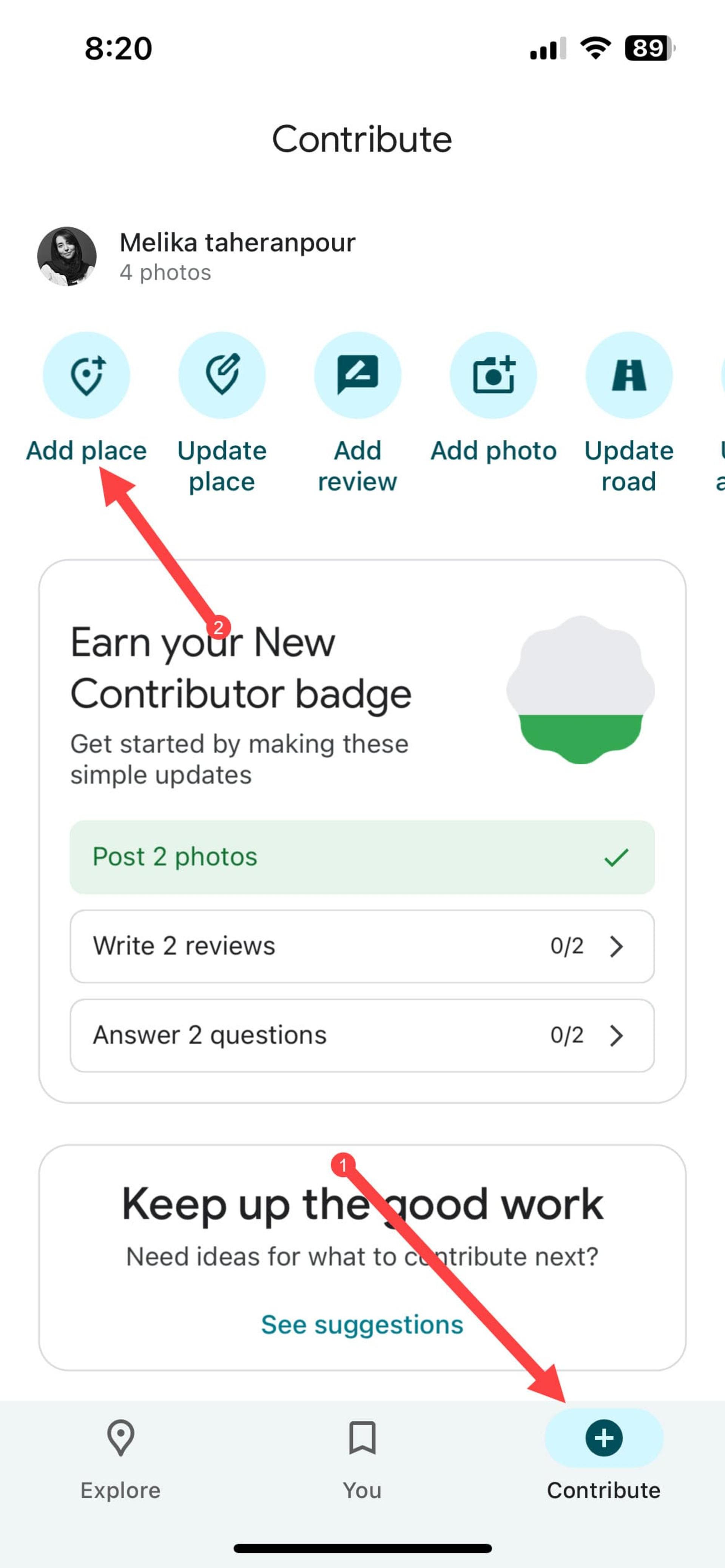
Task: Open the Write 2 reviews task
Action: (x=362, y=946)
